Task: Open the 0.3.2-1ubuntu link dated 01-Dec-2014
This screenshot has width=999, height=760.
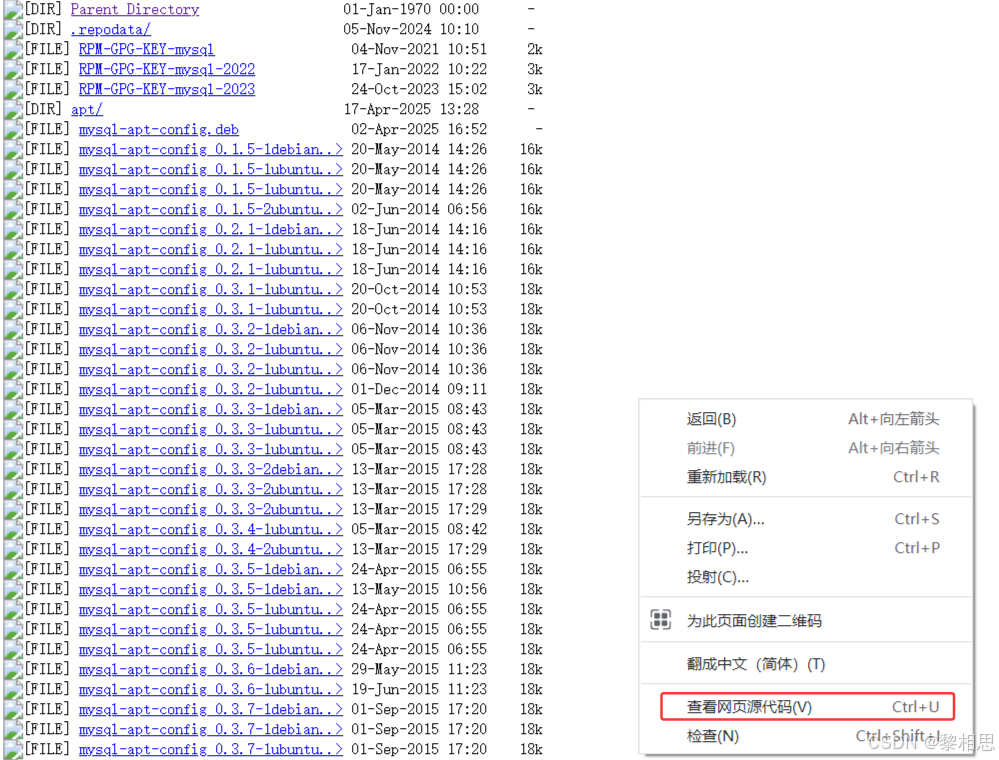Action: (210, 389)
